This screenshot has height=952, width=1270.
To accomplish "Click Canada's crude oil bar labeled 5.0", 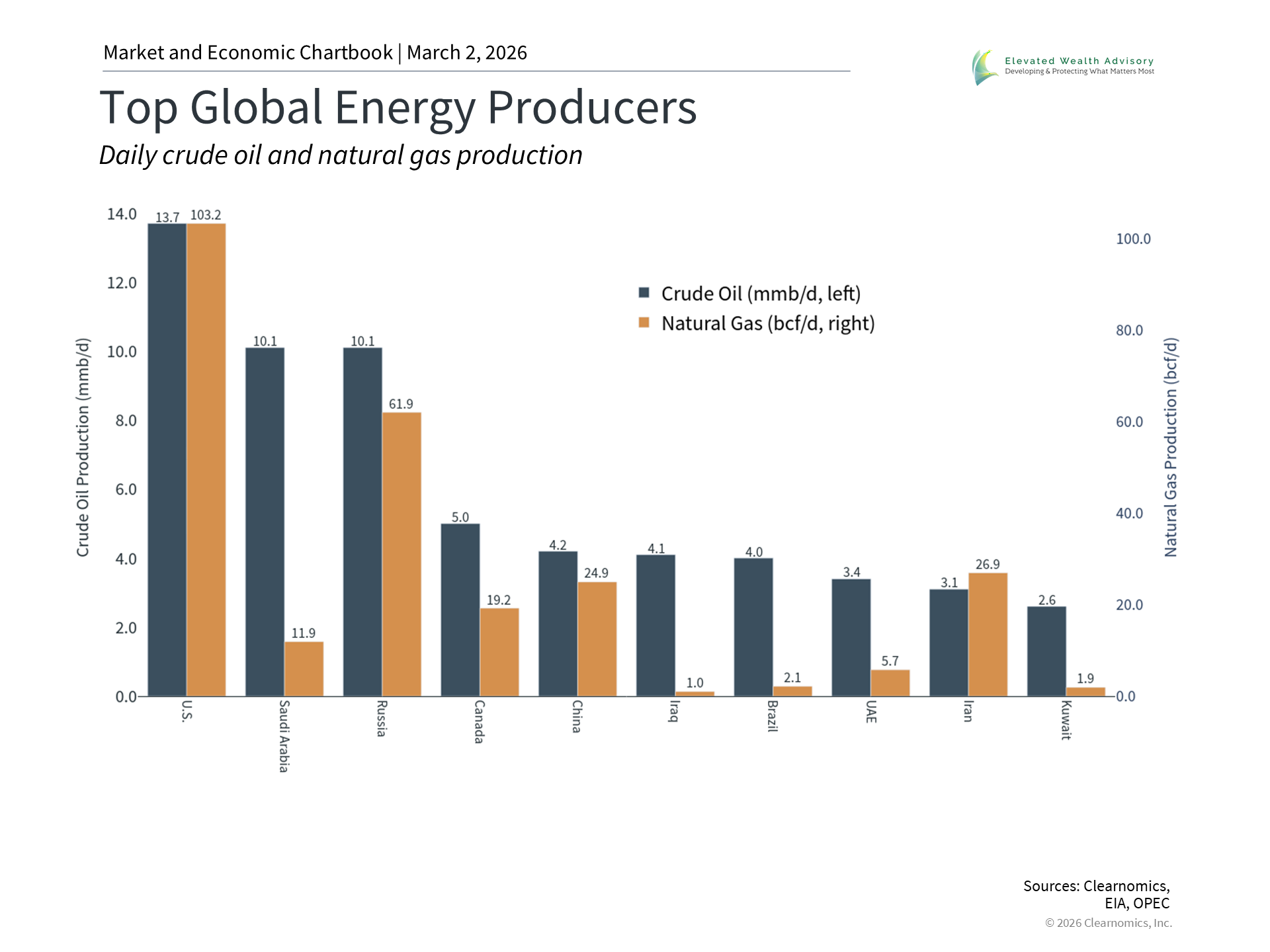I will pos(460,610).
